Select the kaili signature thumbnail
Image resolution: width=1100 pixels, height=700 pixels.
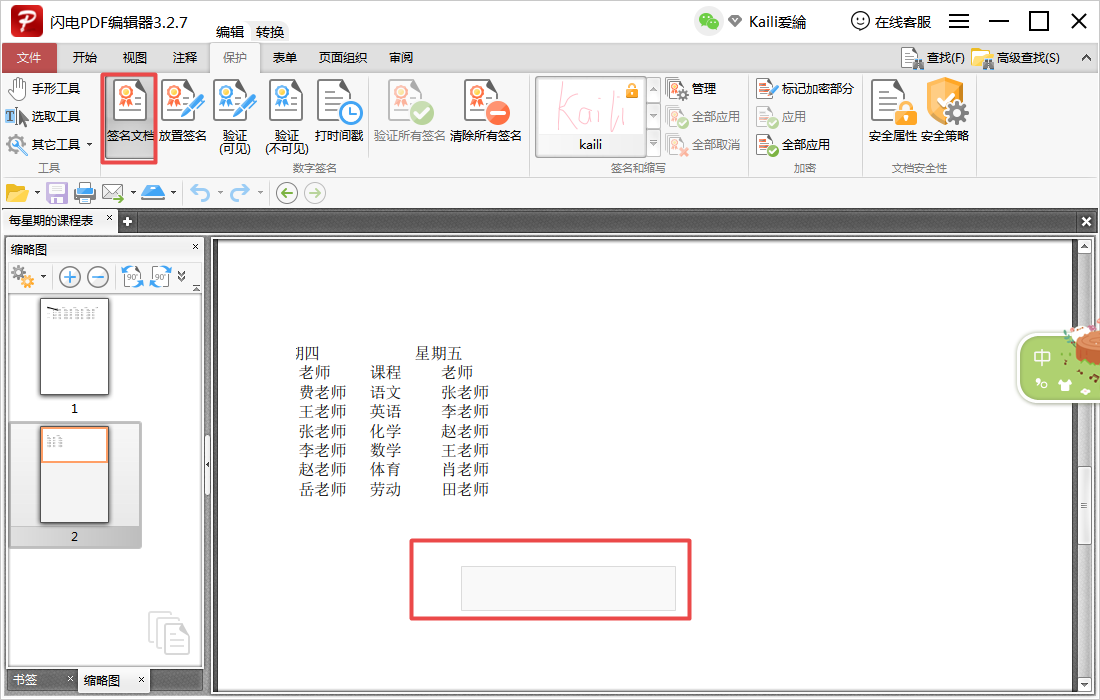coord(590,116)
